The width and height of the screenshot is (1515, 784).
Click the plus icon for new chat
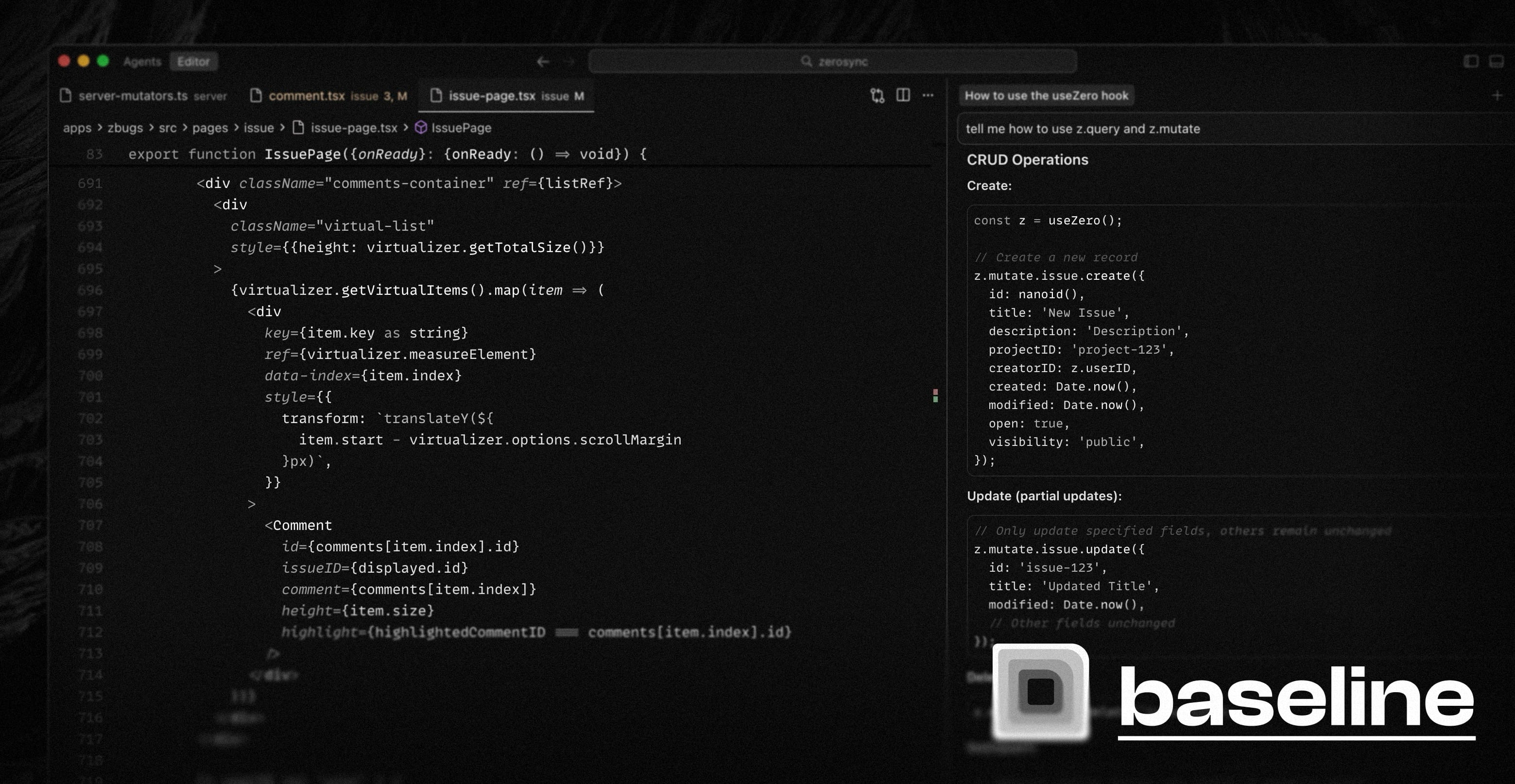click(1497, 95)
